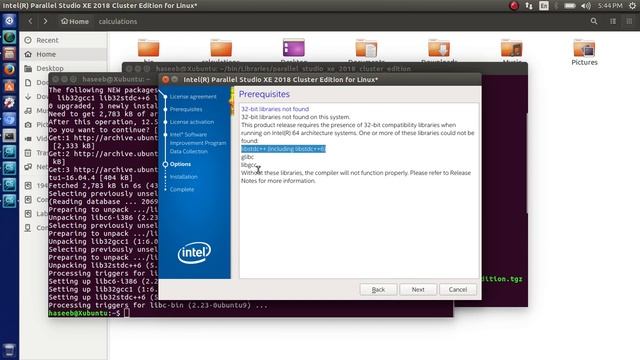This screenshot has height=360, width=640.
Task: Click the calculations breadcrumb in path bar
Action: point(118,21)
